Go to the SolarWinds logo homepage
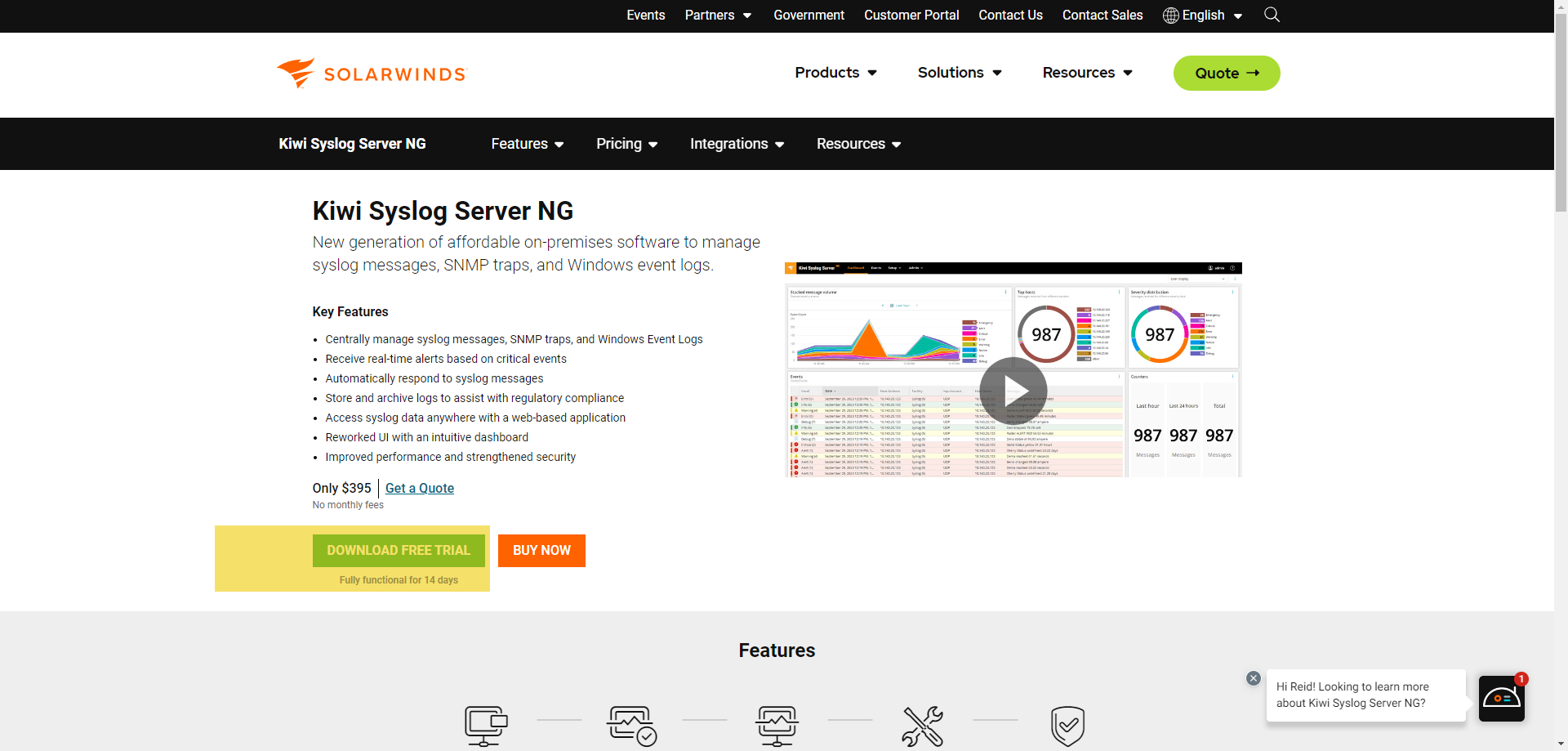Viewport: 1568px width, 751px height. [371, 74]
